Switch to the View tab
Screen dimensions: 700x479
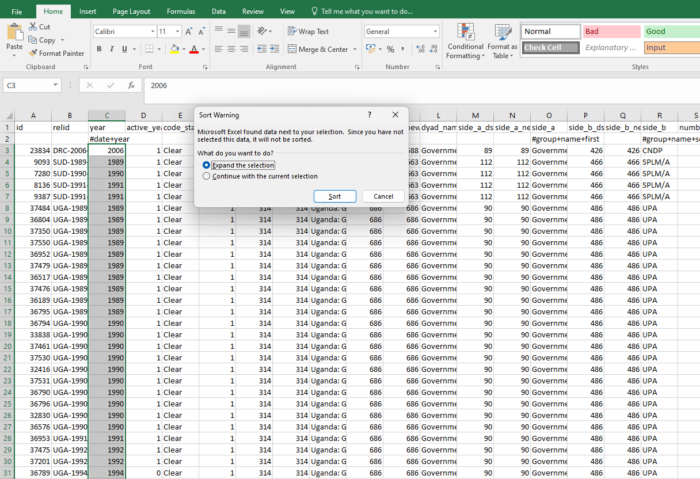click(x=287, y=12)
